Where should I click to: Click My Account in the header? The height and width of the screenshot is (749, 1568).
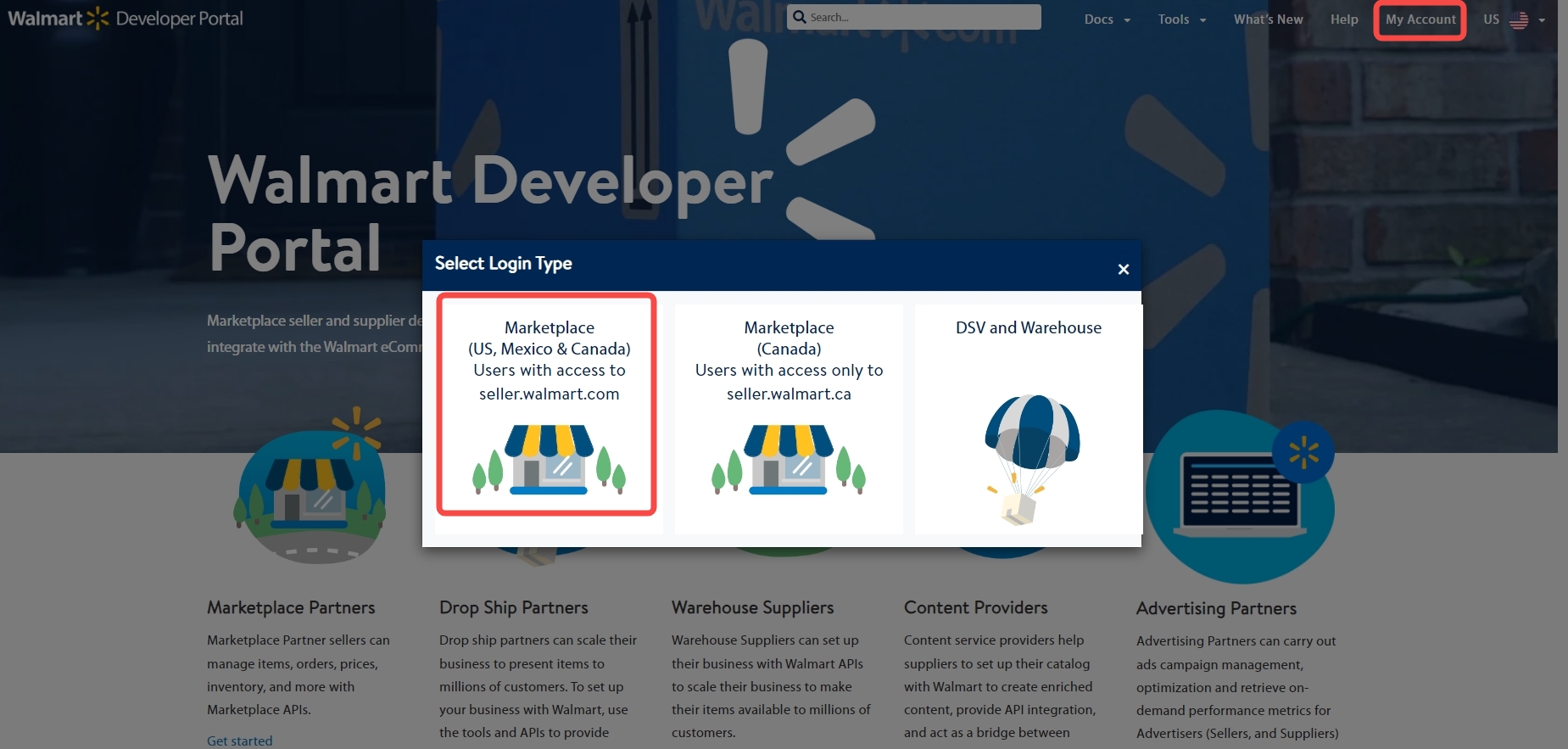(1420, 20)
